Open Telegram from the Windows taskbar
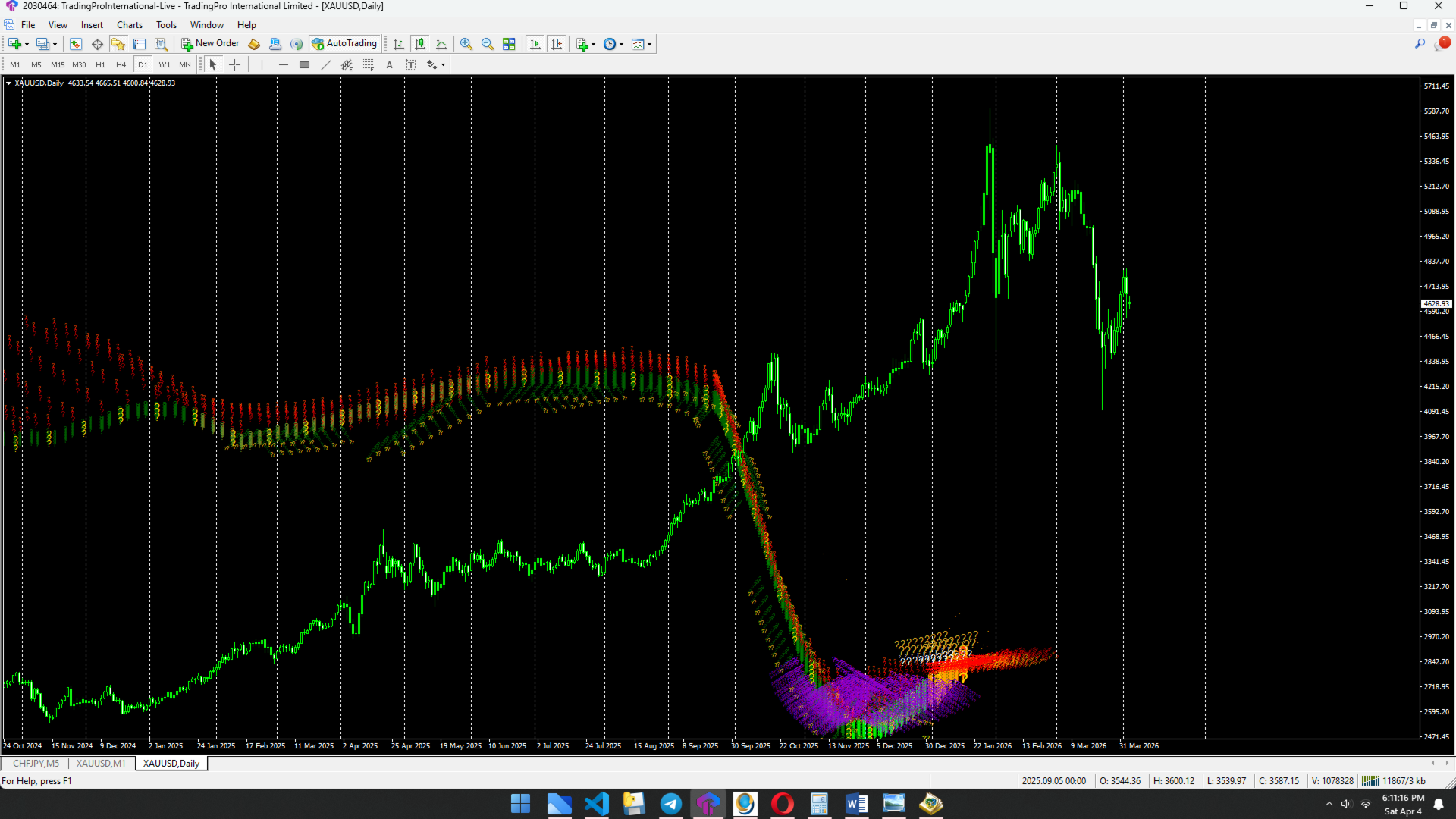The image size is (1456, 819). coord(670,804)
